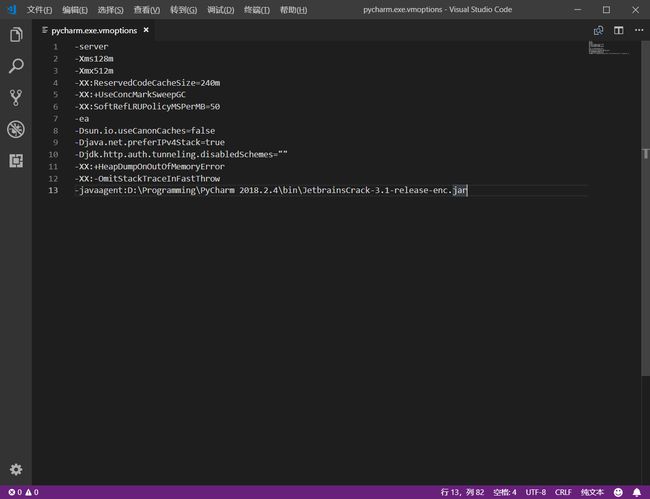
Task: Click on the -ea line
Action: point(82,119)
